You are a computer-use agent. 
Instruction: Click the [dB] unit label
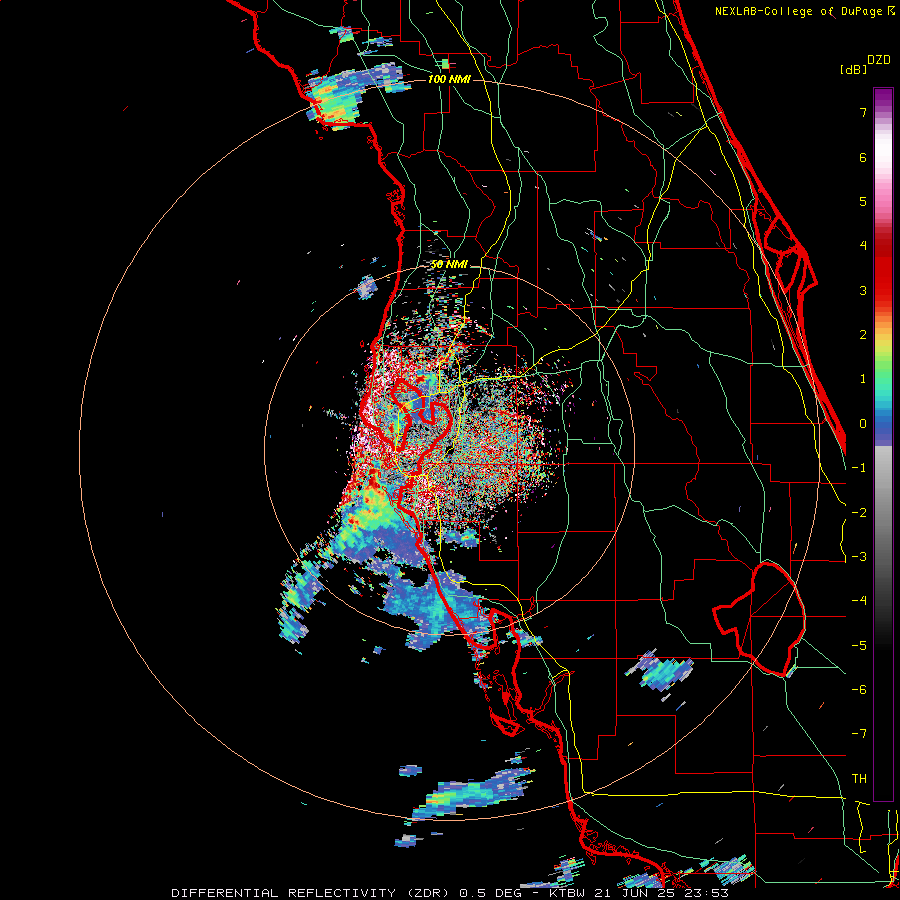(x=853, y=69)
